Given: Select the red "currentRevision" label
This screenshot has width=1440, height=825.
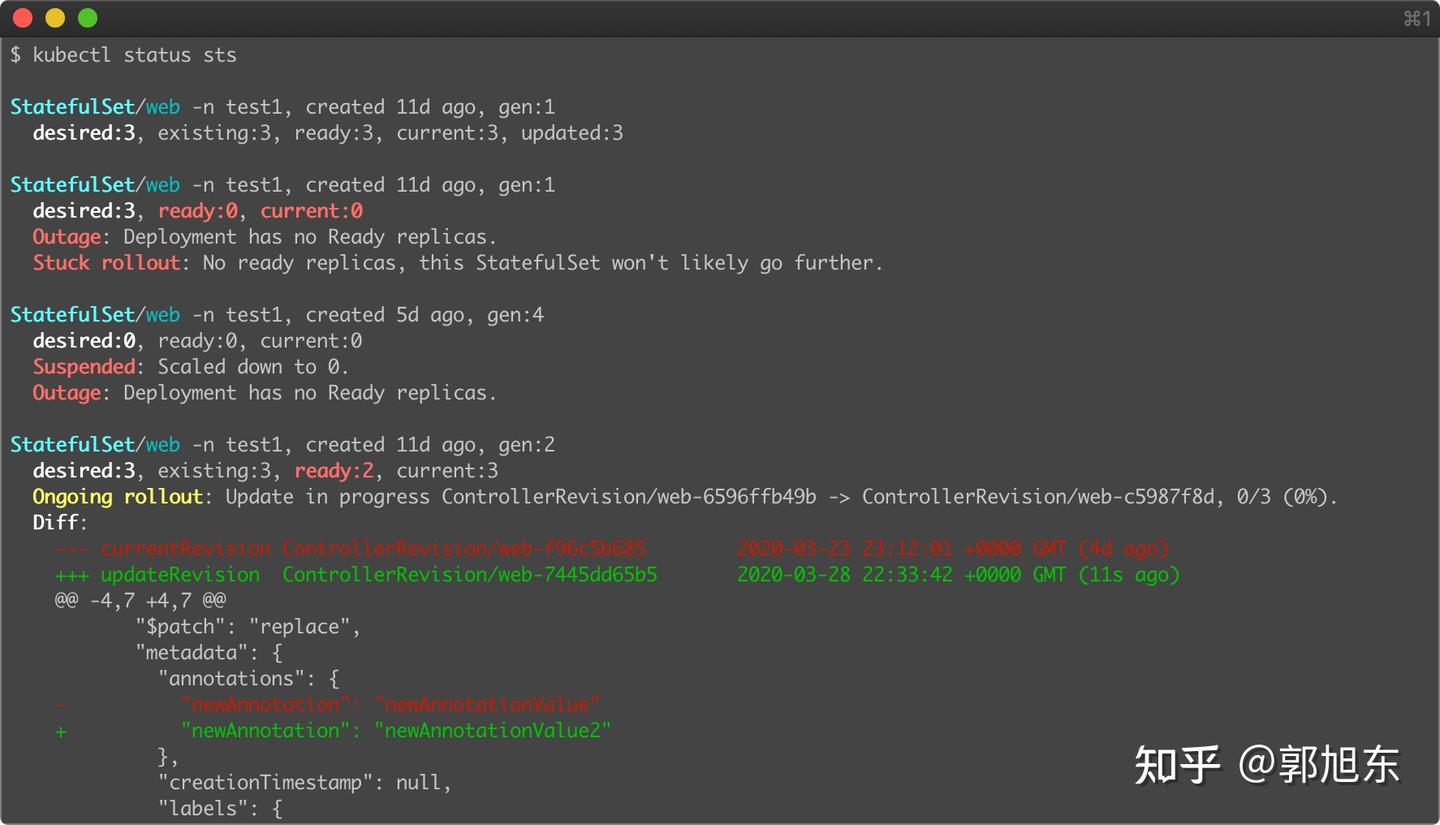Looking at the screenshot, I should tap(186, 549).
